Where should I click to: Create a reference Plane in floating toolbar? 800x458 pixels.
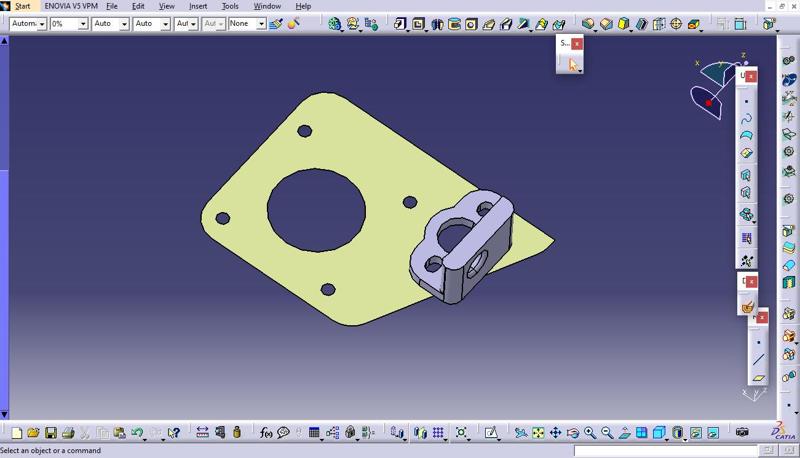pos(759,378)
